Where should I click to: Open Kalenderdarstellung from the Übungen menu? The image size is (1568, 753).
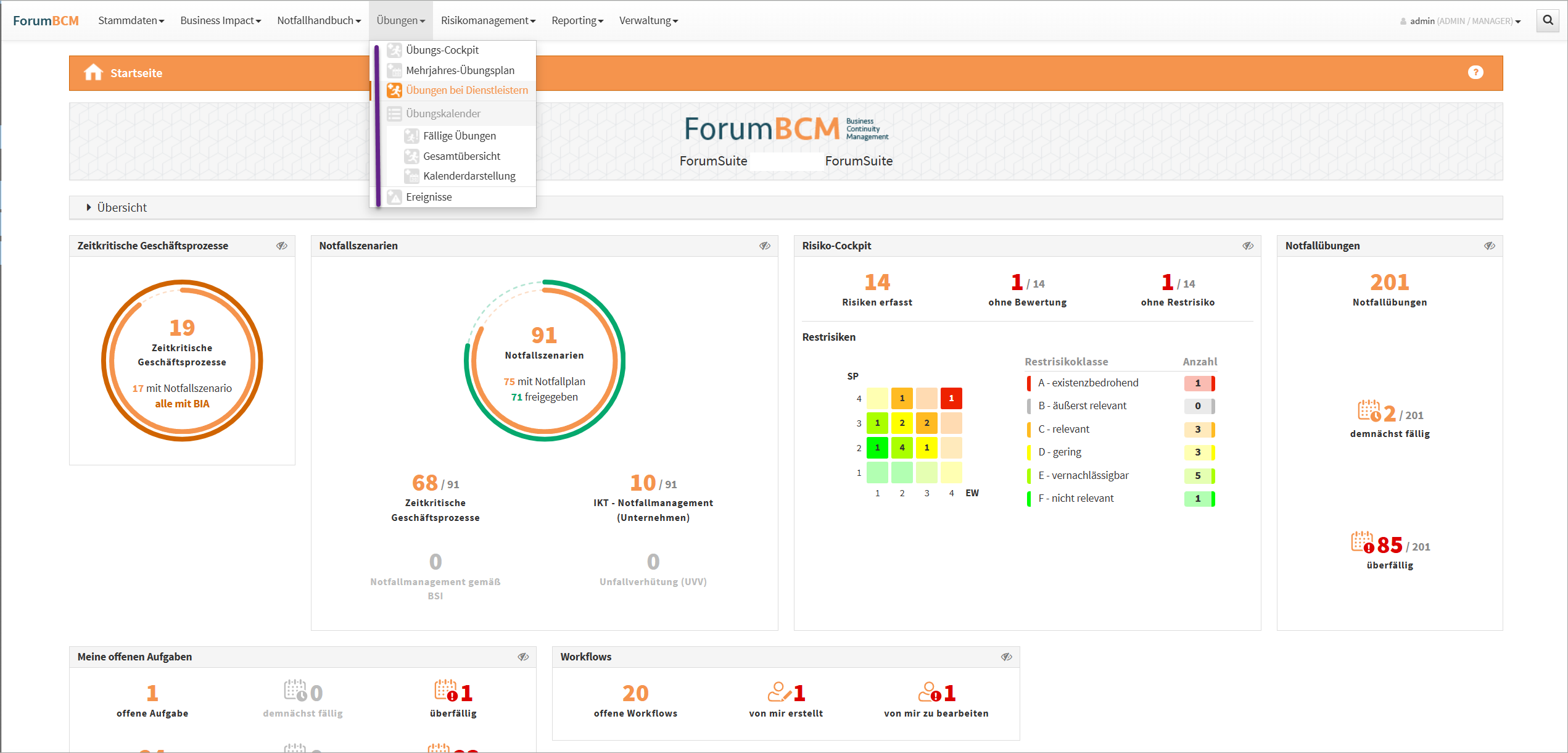(469, 176)
